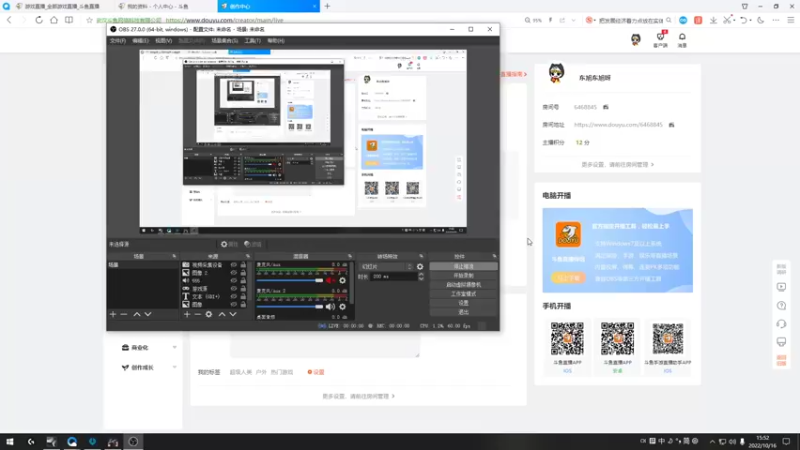Viewport: 800px width, 450px height.
Task: Enable 工作室模式 in OBS controls
Action: (x=463, y=294)
